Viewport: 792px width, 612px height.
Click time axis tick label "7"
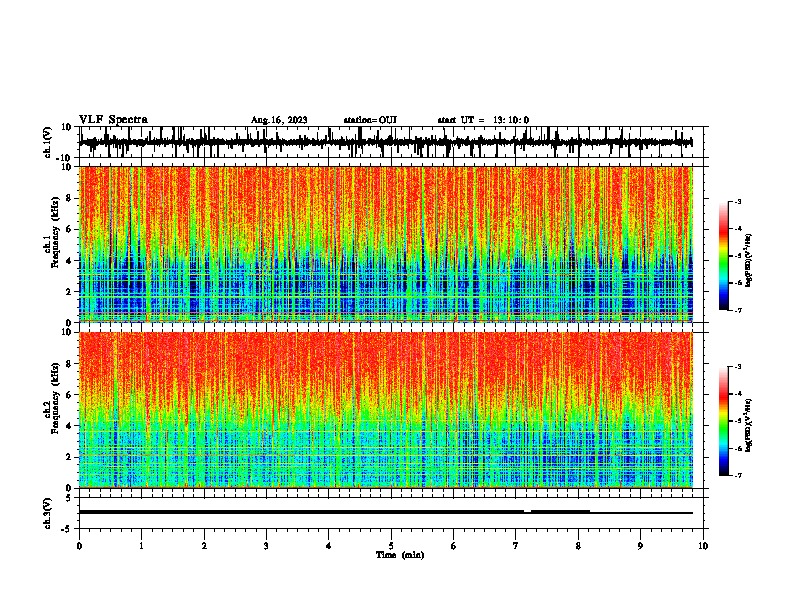click(516, 546)
